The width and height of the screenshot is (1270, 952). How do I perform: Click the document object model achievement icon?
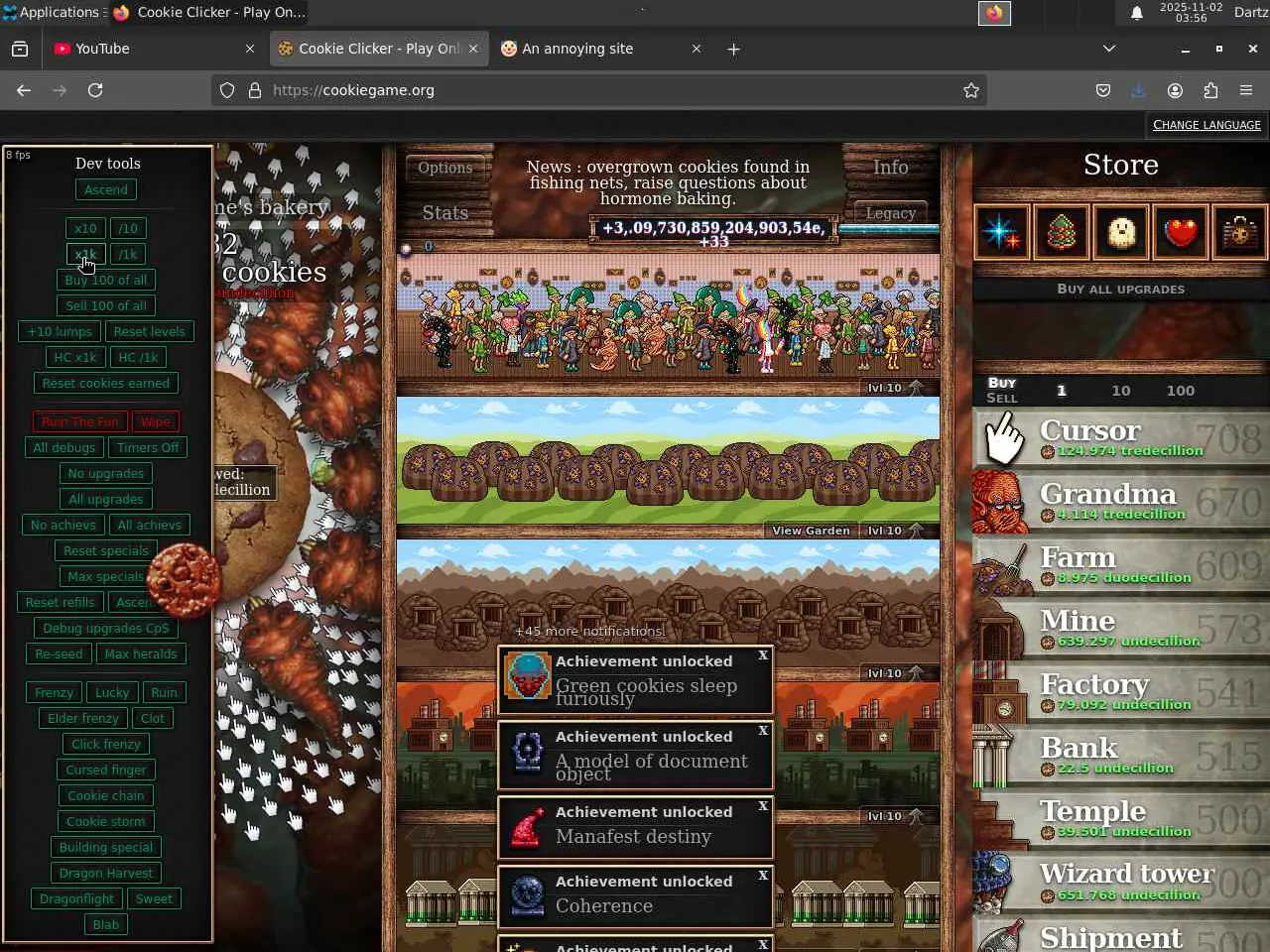(x=528, y=754)
